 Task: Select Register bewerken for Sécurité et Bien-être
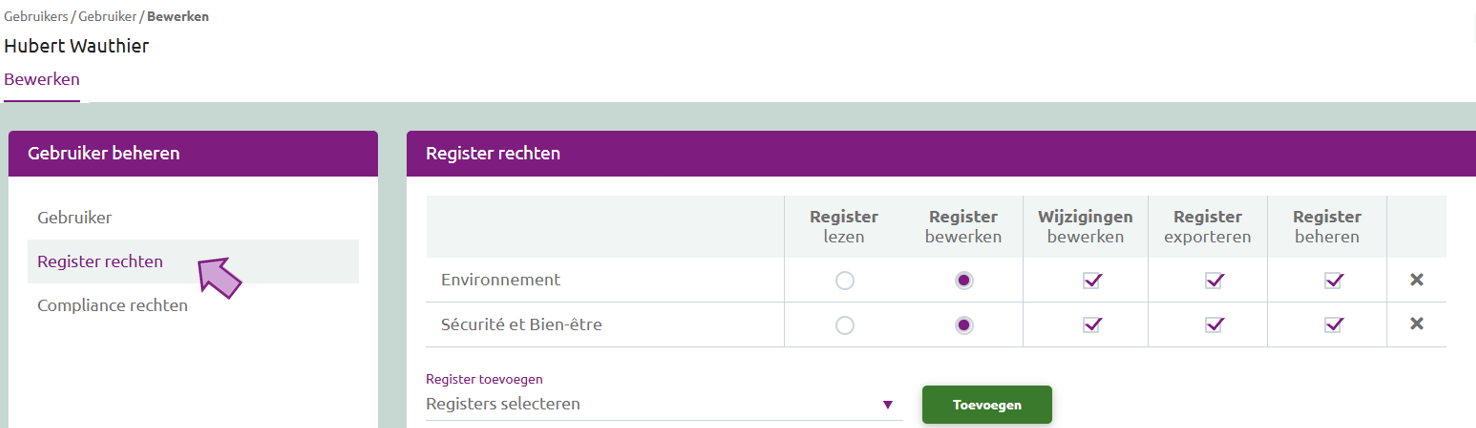click(x=964, y=325)
